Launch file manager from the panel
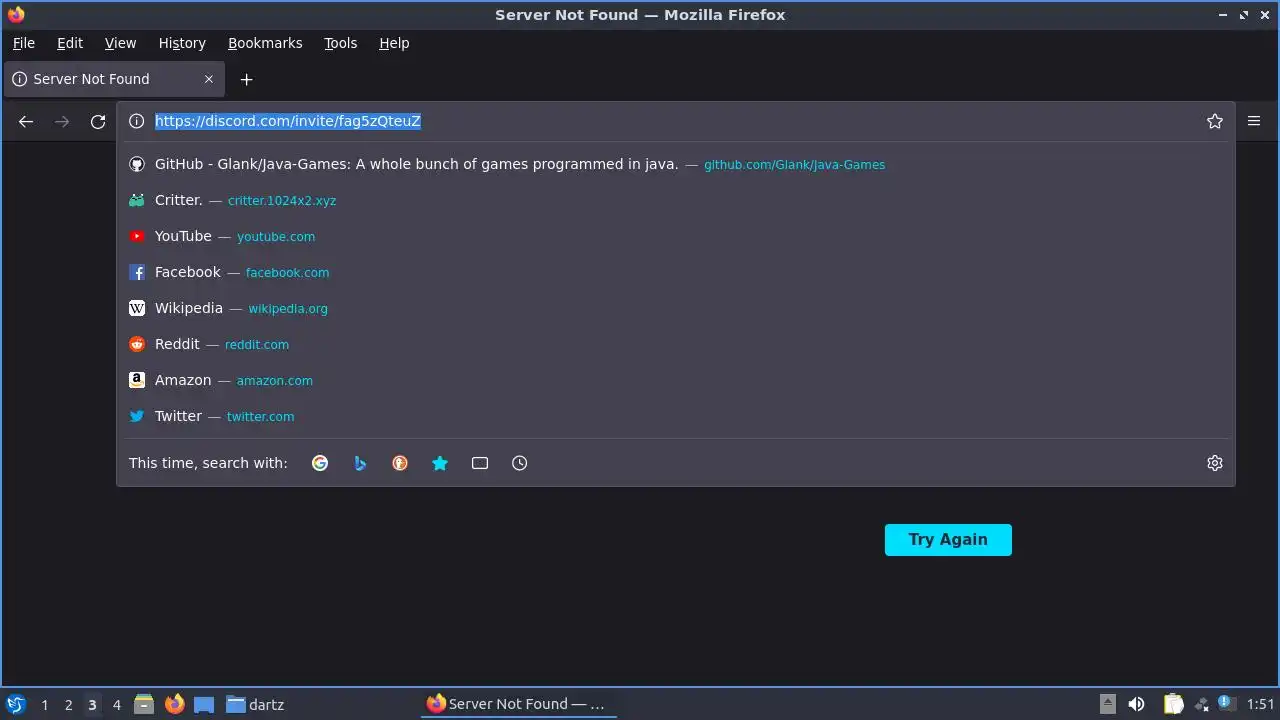Image resolution: width=1280 pixels, height=720 pixels. pos(144,704)
